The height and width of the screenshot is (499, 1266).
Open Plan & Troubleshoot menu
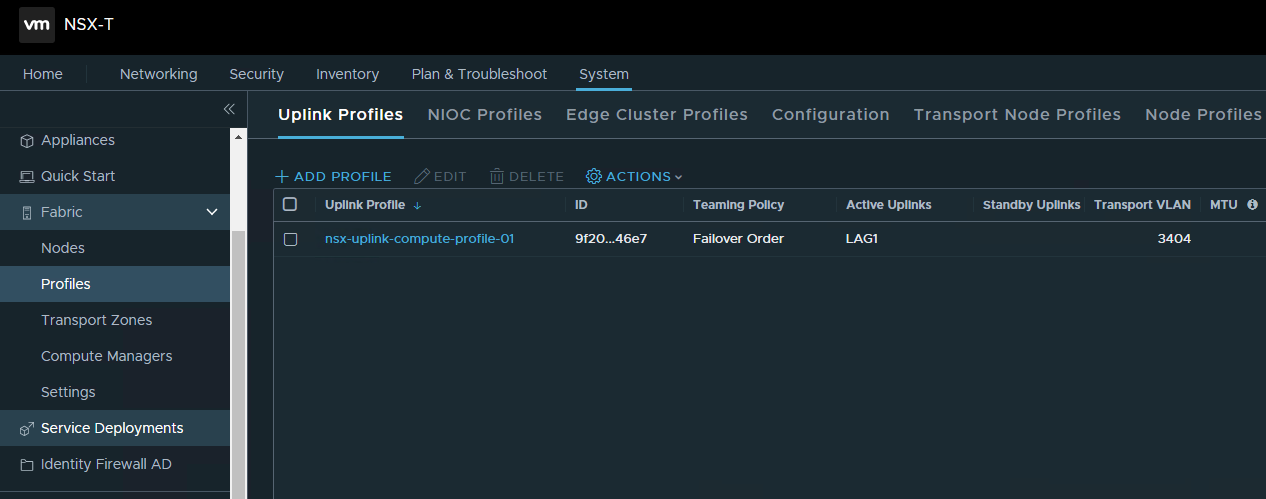[480, 74]
